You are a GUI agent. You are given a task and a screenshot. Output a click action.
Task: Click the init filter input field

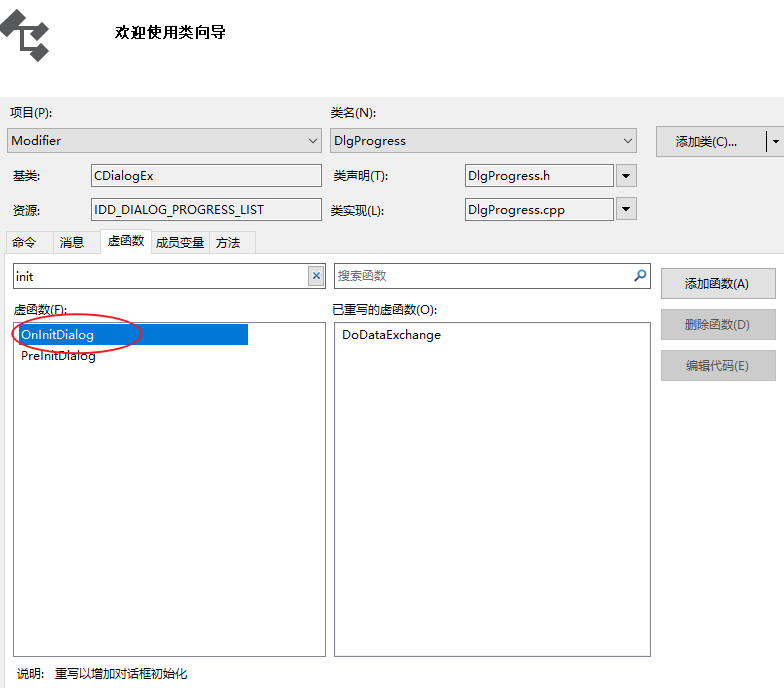tap(160, 276)
